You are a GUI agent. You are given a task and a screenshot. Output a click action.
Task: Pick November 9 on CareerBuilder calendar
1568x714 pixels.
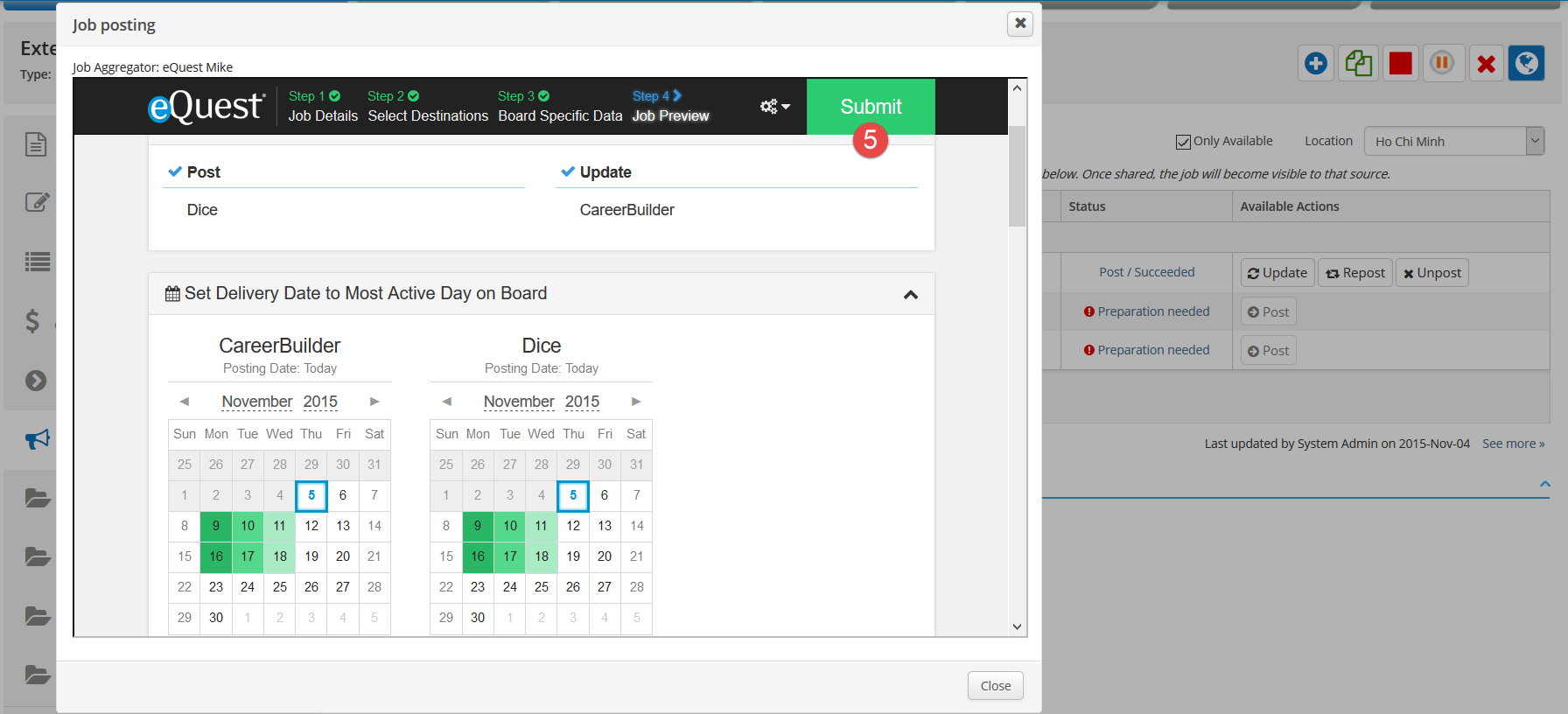(x=216, y=526)
